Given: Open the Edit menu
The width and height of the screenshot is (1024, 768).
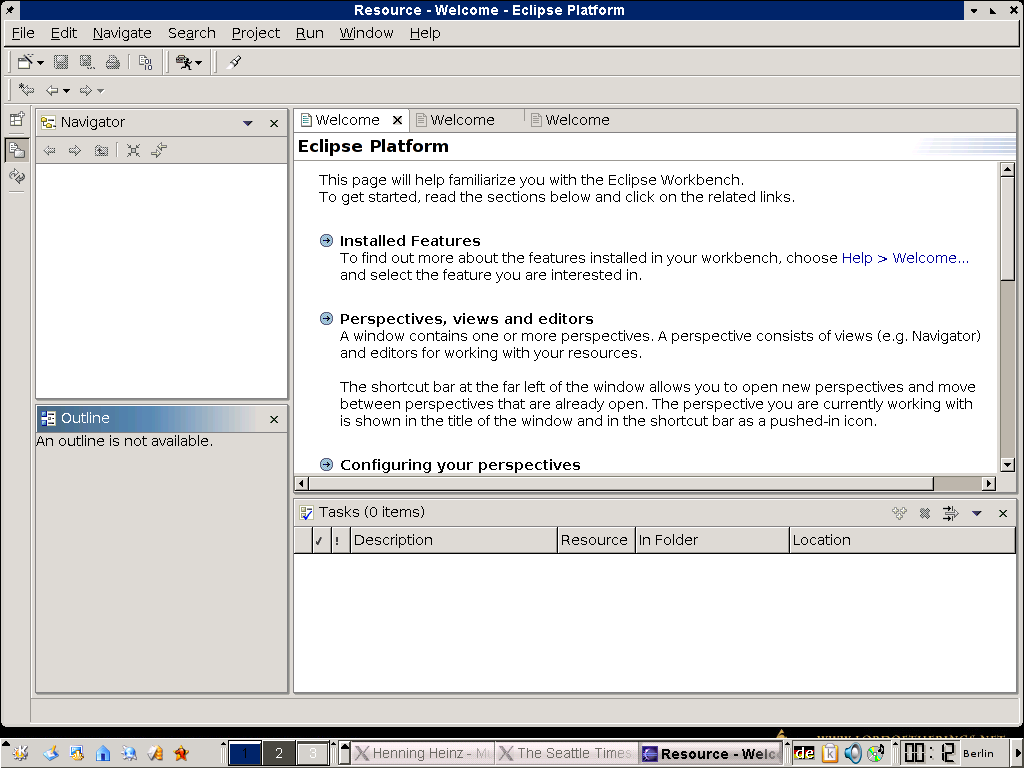Looking at the screenshot, I should point(63,33).
